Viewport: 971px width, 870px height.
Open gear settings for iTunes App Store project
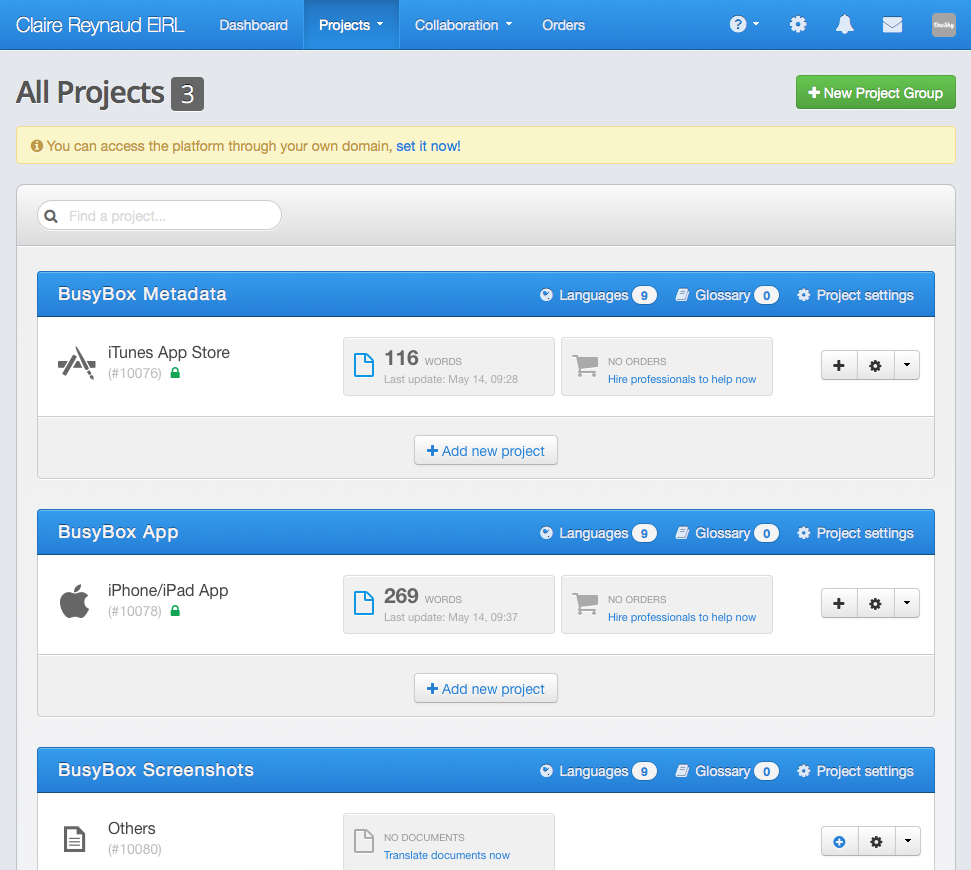coord(876,365)
